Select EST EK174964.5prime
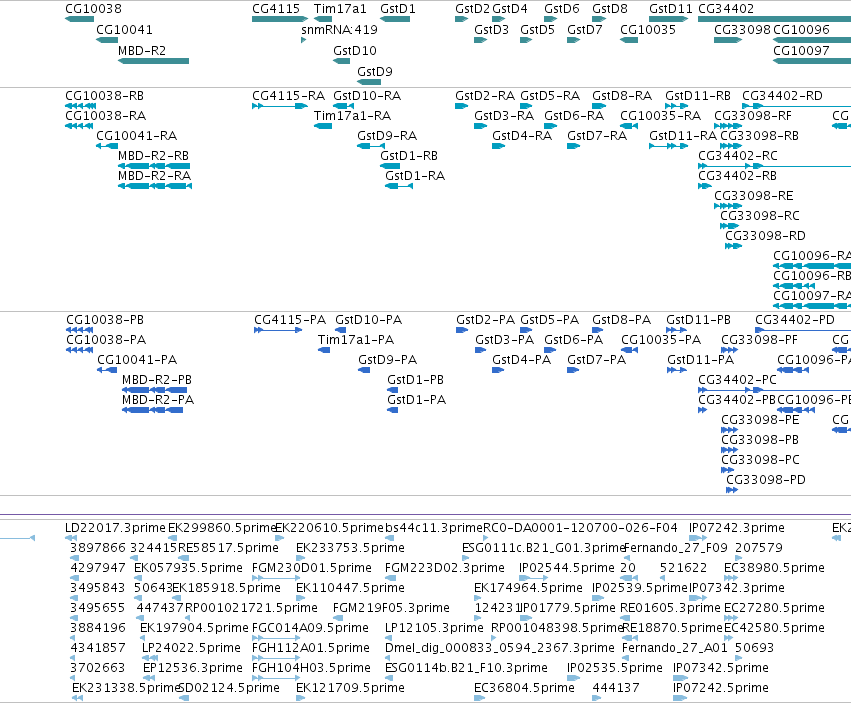This screenshot has width=851, height=703. click(528, 588)
